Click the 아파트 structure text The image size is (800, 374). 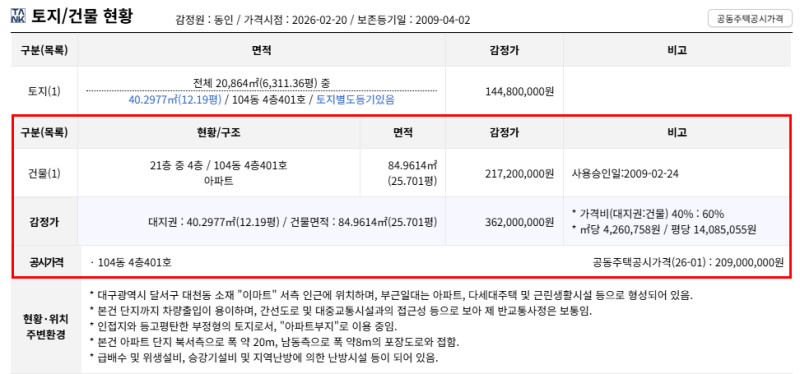(218, 181)
